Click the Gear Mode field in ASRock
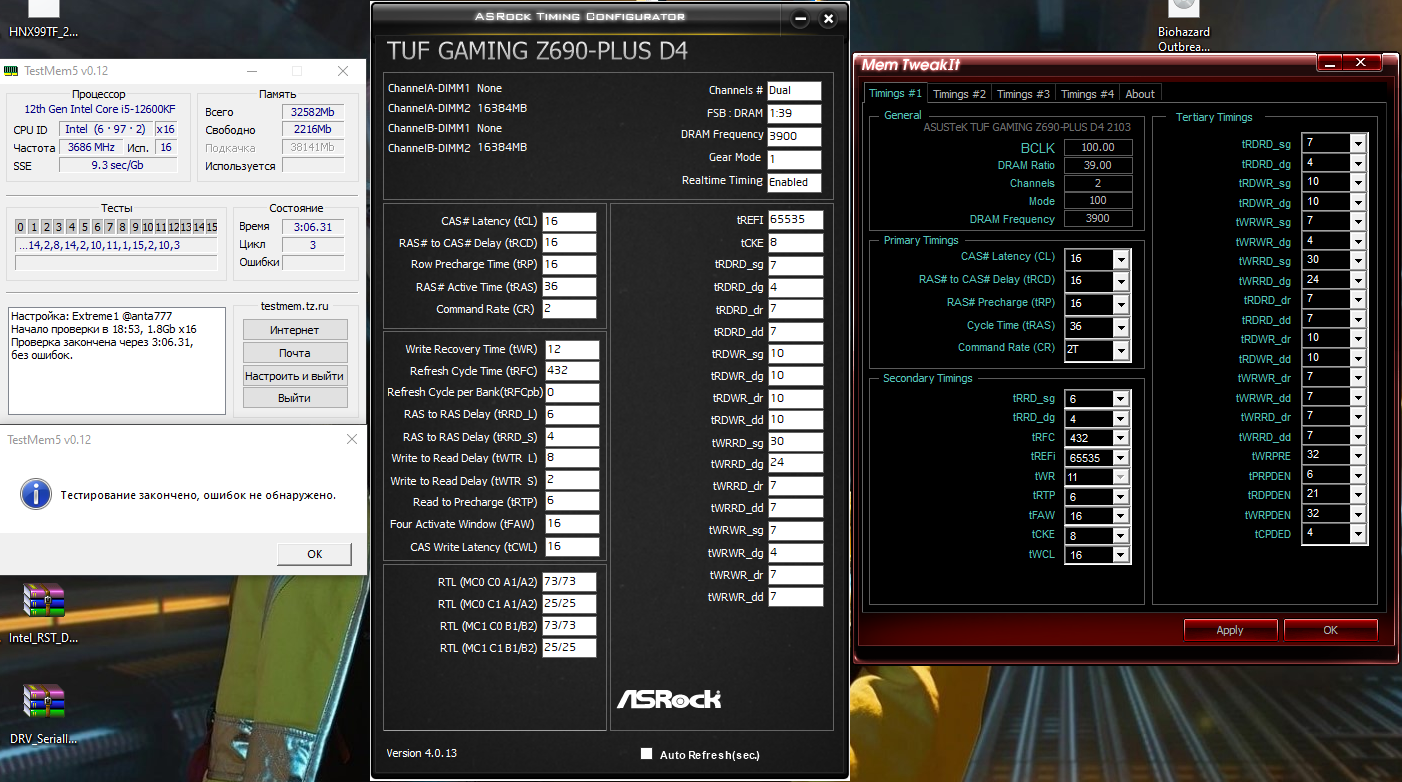The height and width of the screenshot is (782, 1402). point(795,159)
